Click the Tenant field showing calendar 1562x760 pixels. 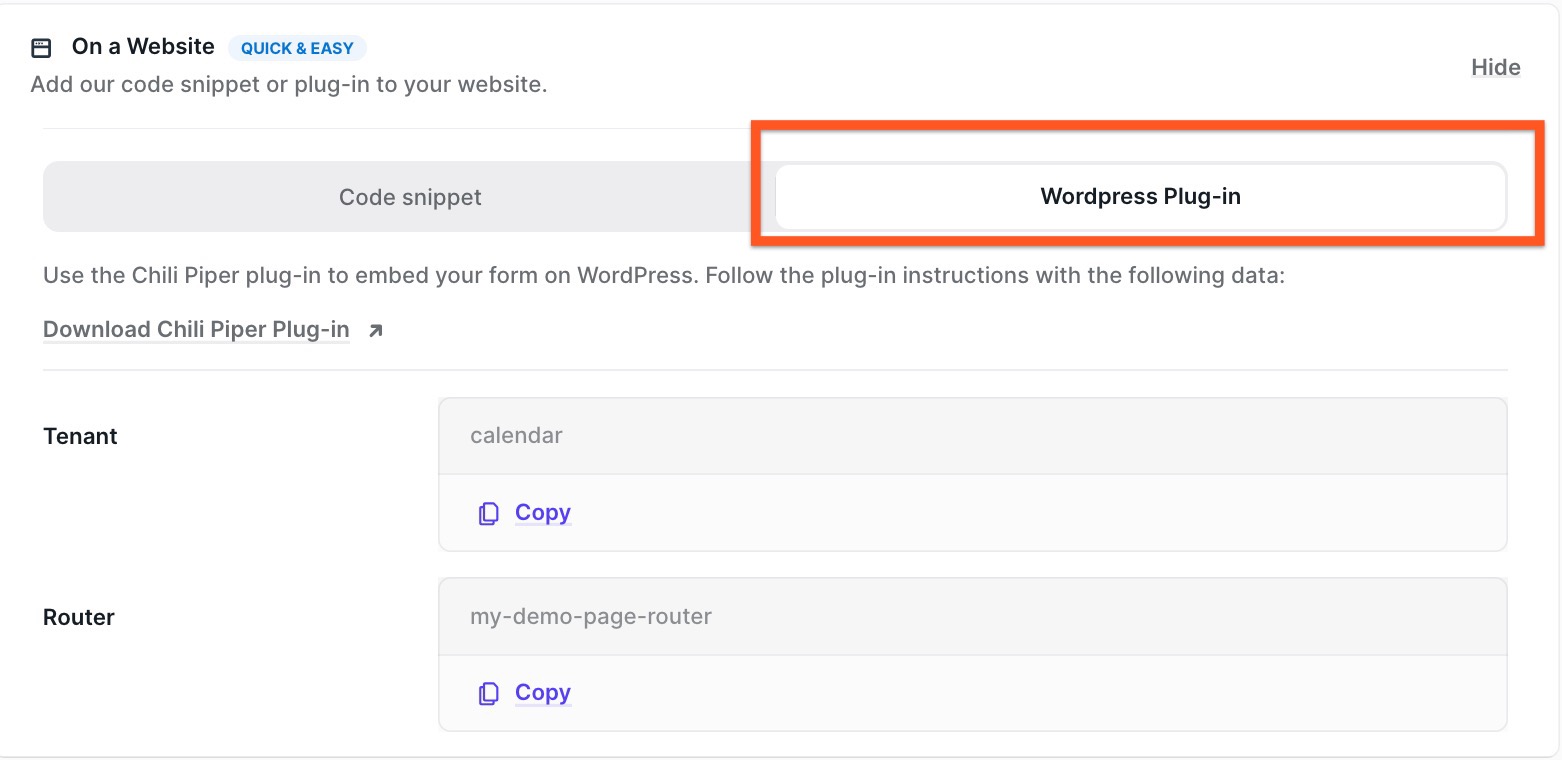(x=972, y=436)
